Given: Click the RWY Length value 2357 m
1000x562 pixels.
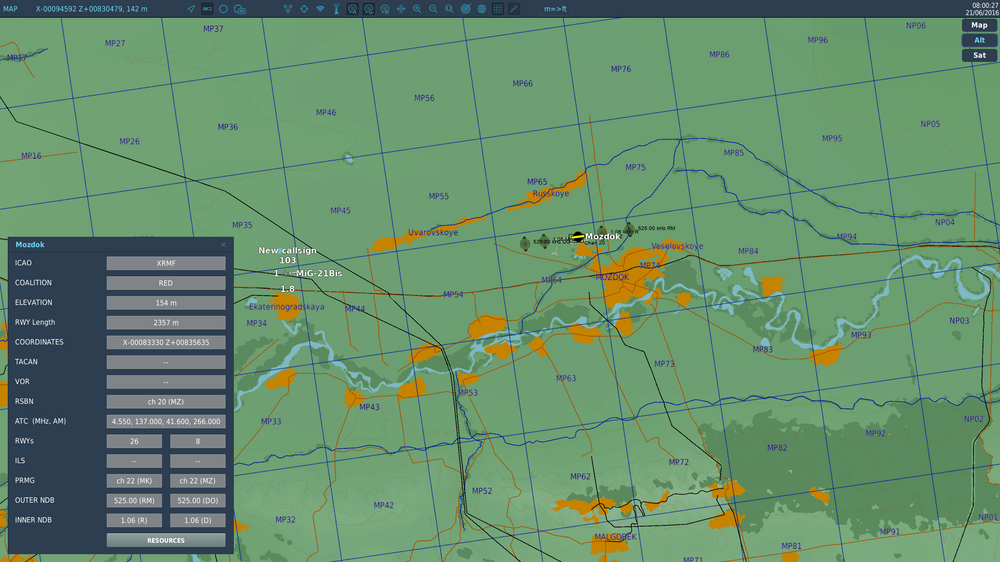Looking at the screenshot, I should [166, 322].
